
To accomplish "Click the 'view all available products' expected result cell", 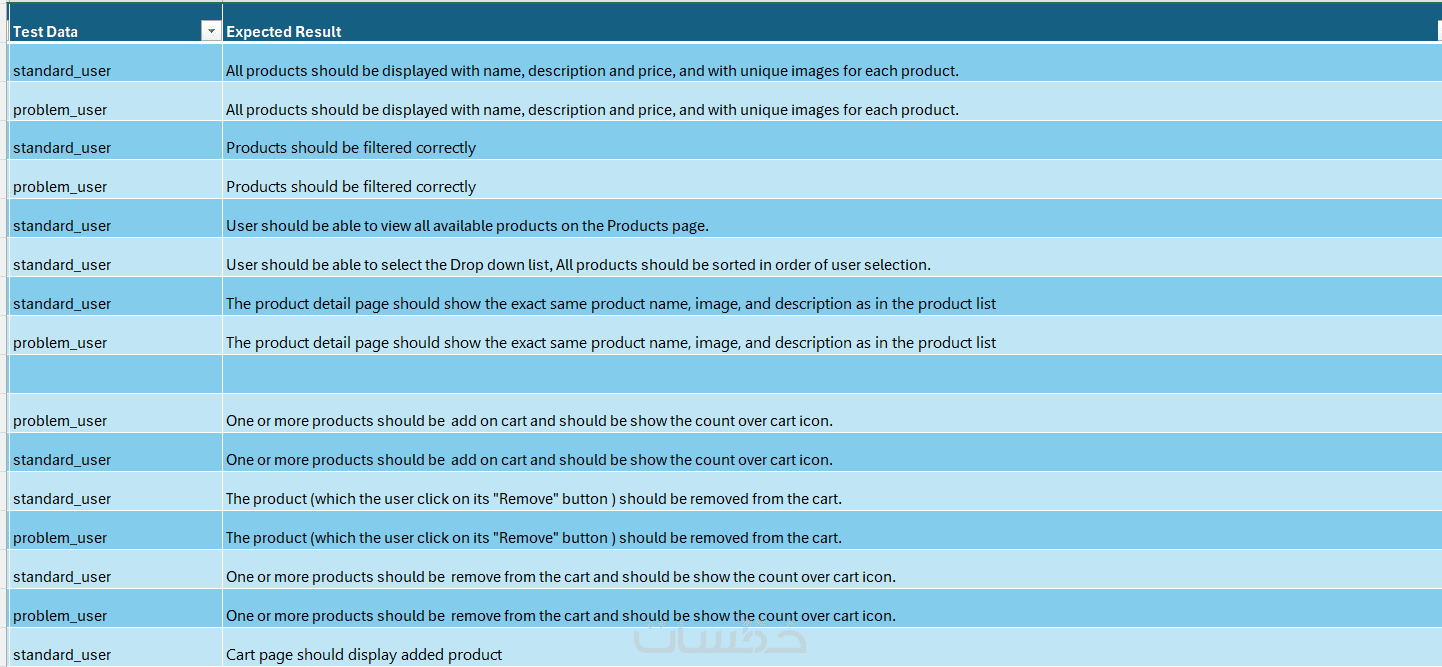I will click(467, 226).
